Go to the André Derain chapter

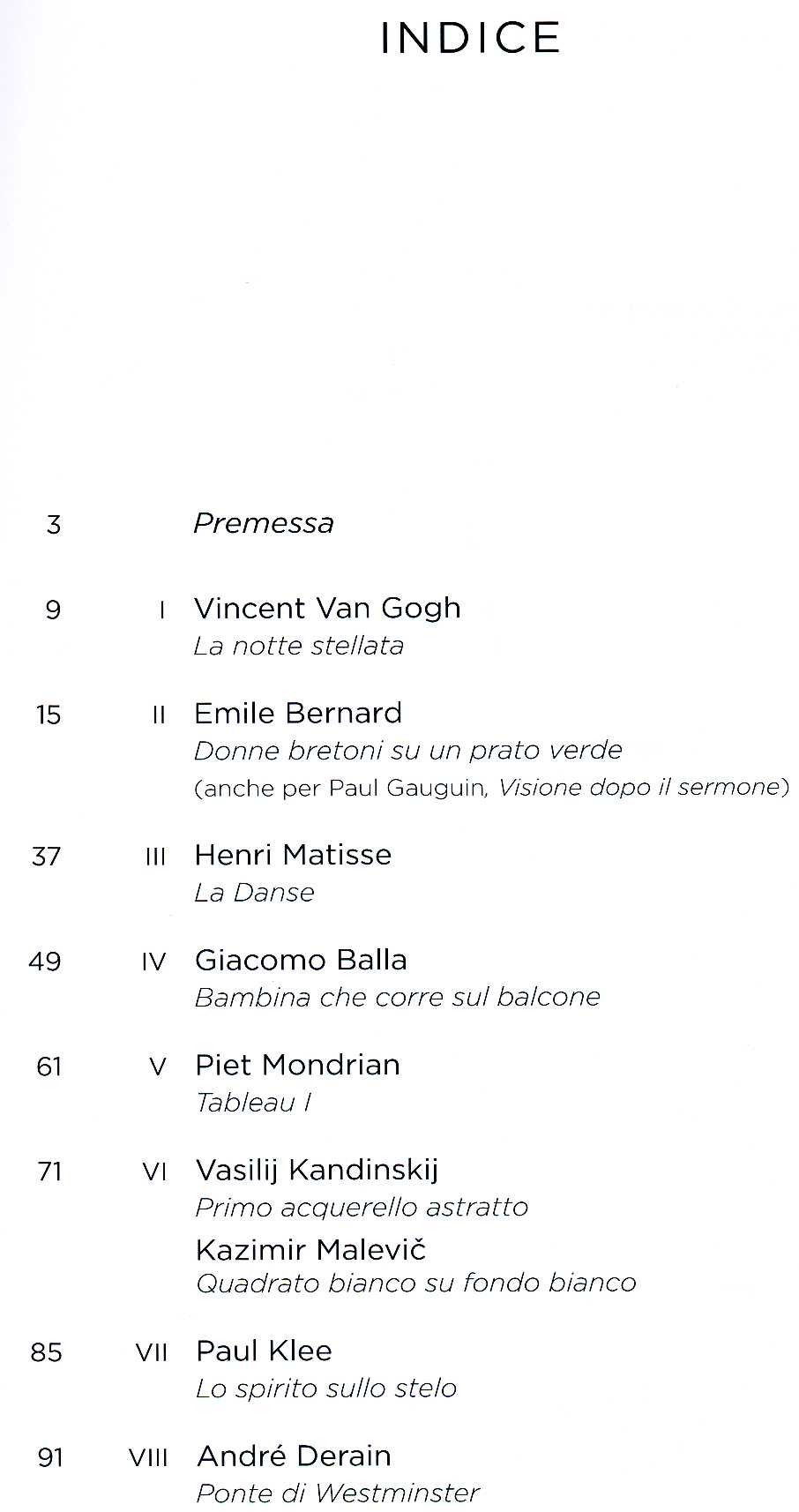click(x=294, y=1456)
